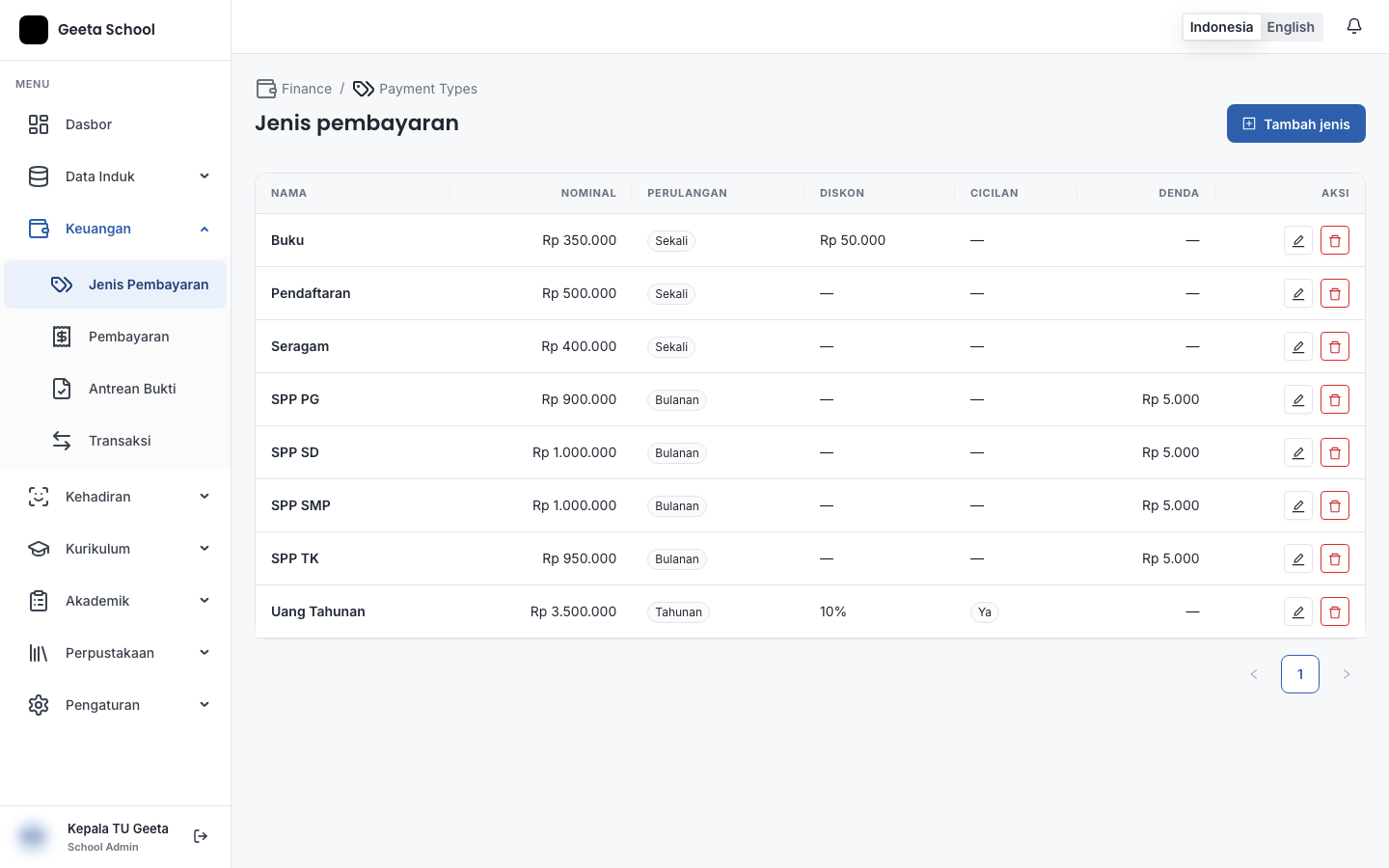Switch language to English
This screenshot has width=1389, height=868.
[1291, 27]
